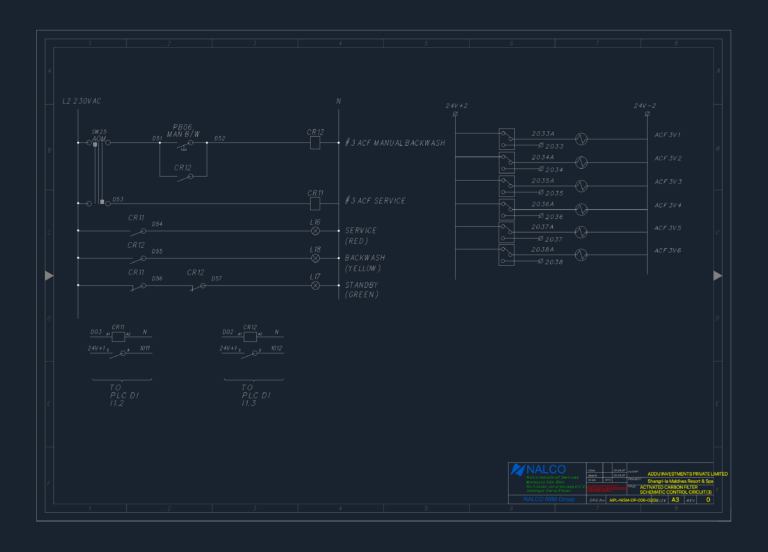This screenshot has width=768, height=552.
Task: Click the STANDBY (GREEN) annotation
Action: pyautogui.click(x=362, y=290)
